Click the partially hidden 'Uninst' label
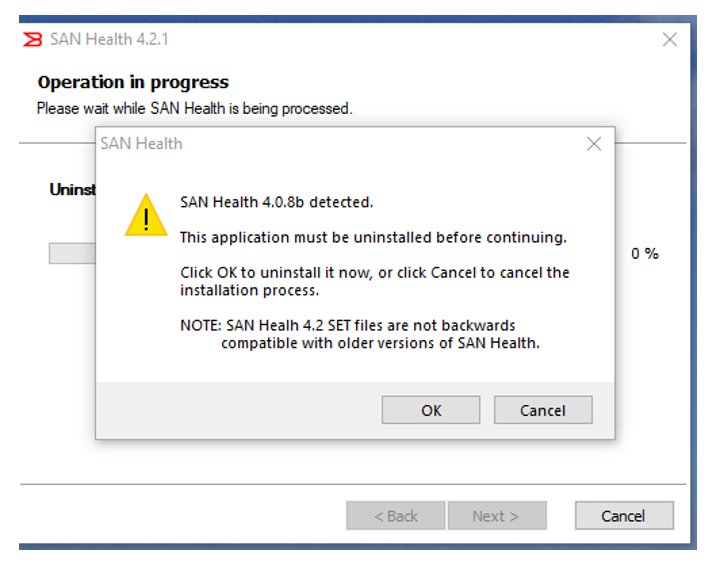Screen dimensions: 707x566 tap(72, 189)
